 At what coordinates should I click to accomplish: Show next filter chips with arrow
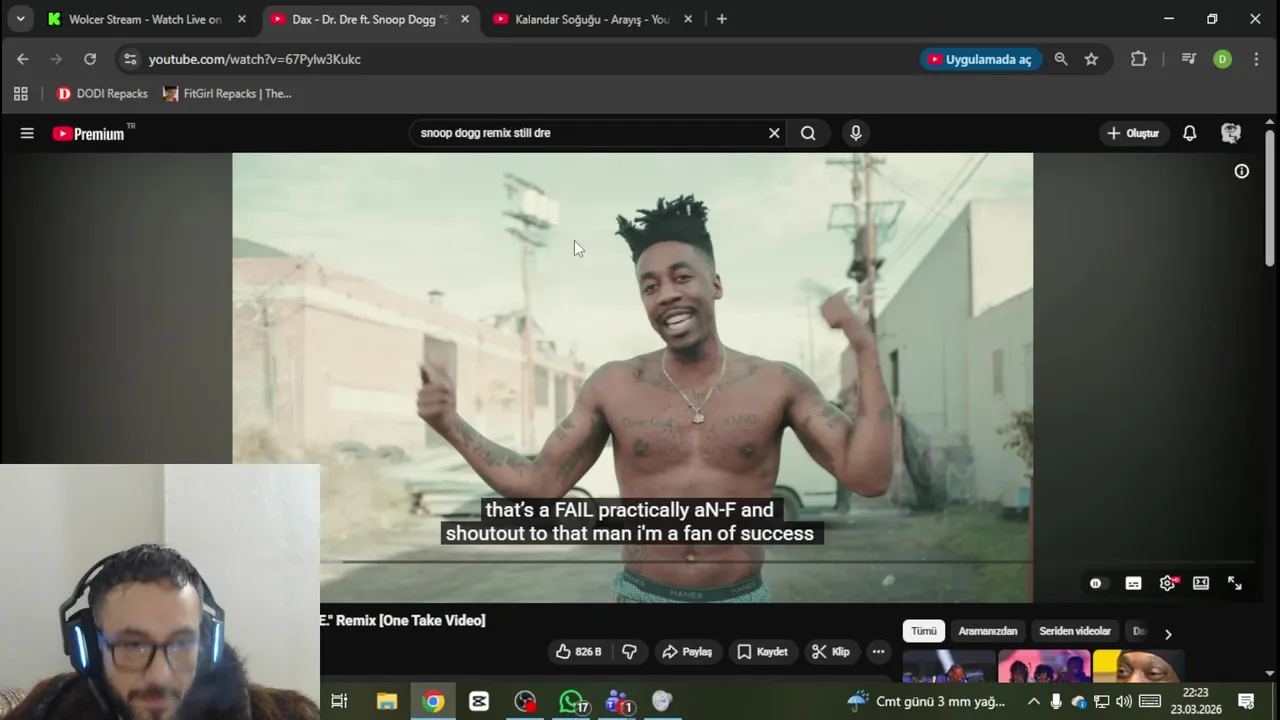1167,633
